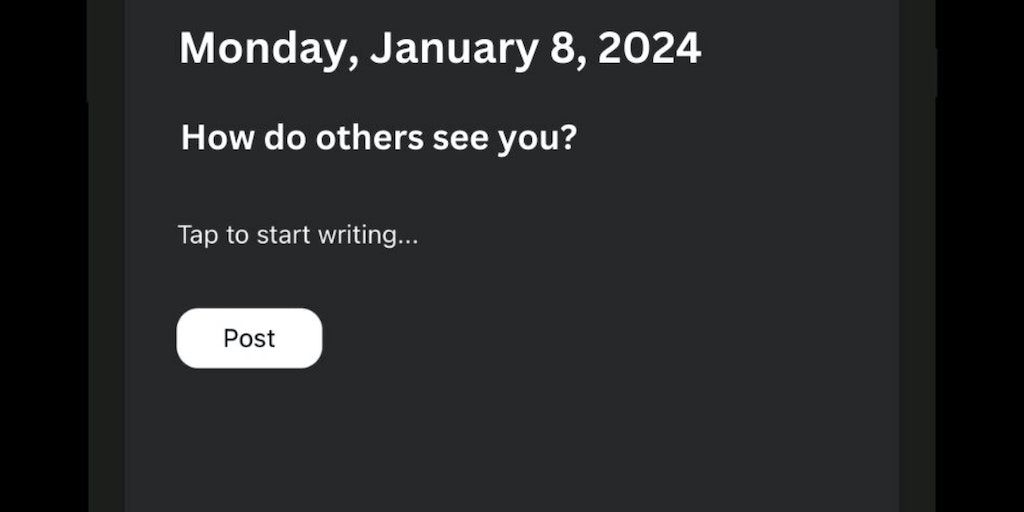The height and width of the screenshot is (512, 1024).
Task: Select the Monday, January 8, 2024 heading
Action: pyautogui.click(x=440, y=48)
